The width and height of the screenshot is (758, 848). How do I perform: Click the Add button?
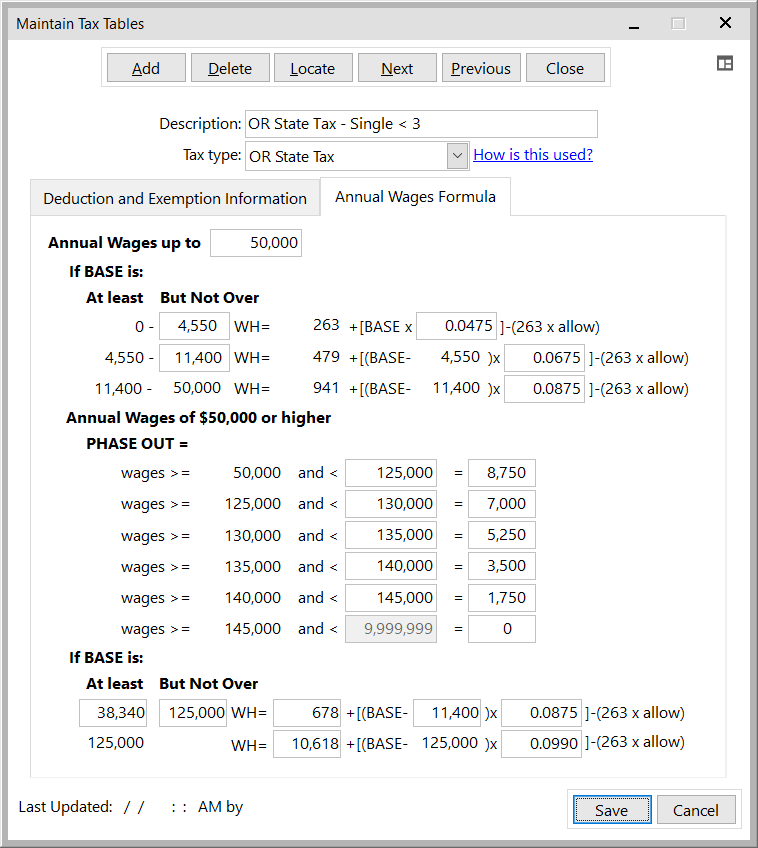click(x=146, y=68)
